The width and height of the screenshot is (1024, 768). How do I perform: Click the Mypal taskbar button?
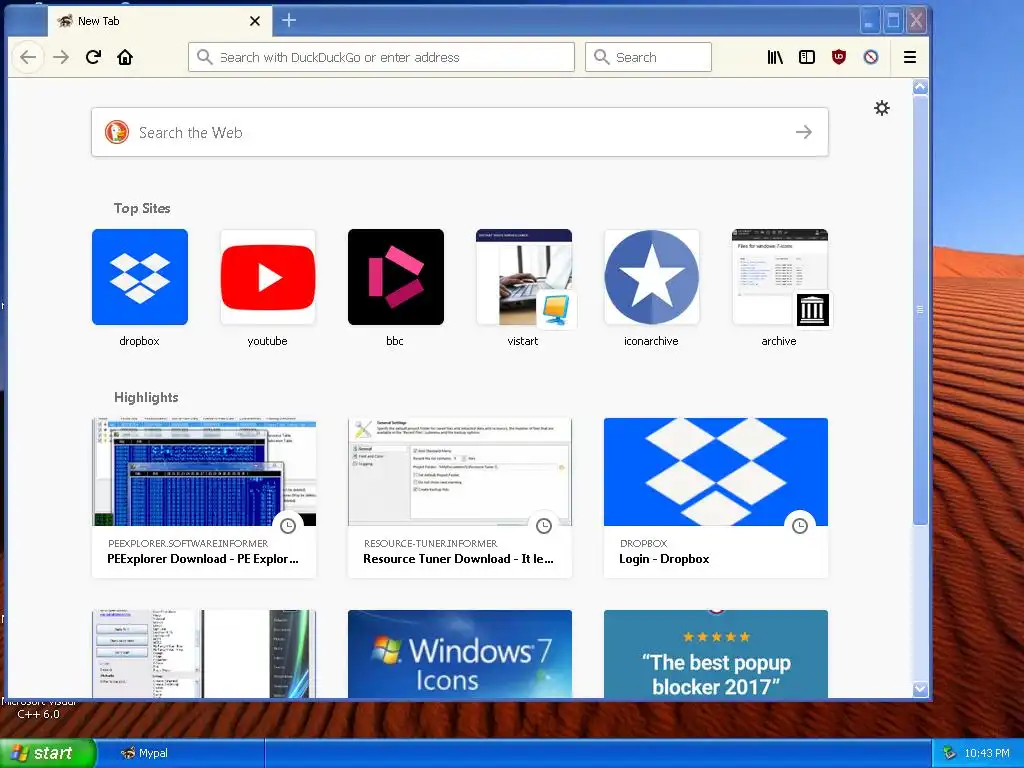pos(181,753)
